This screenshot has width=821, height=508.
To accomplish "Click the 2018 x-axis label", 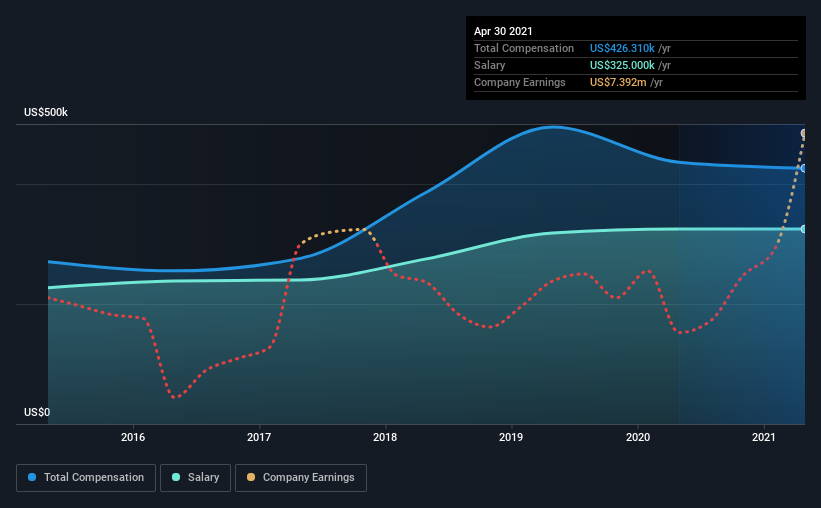I will pos(385,437).
